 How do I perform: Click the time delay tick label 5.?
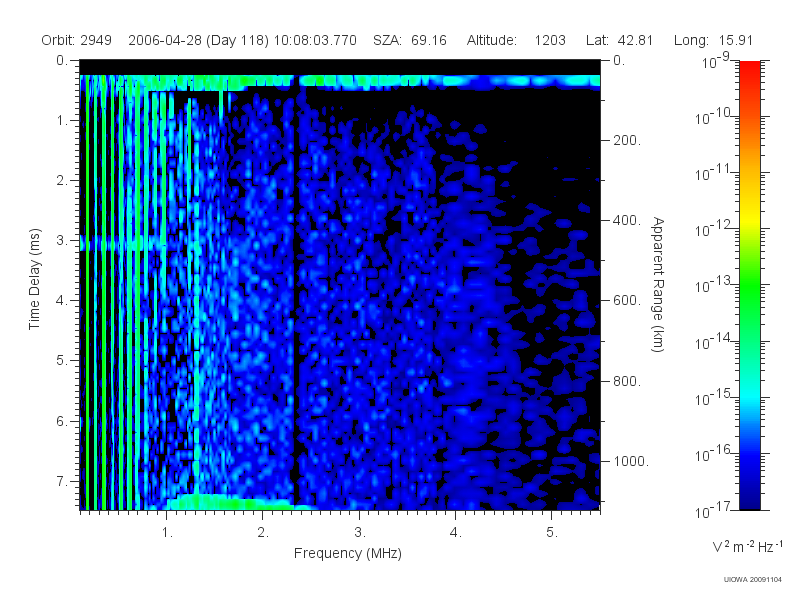tap(62, 361)
